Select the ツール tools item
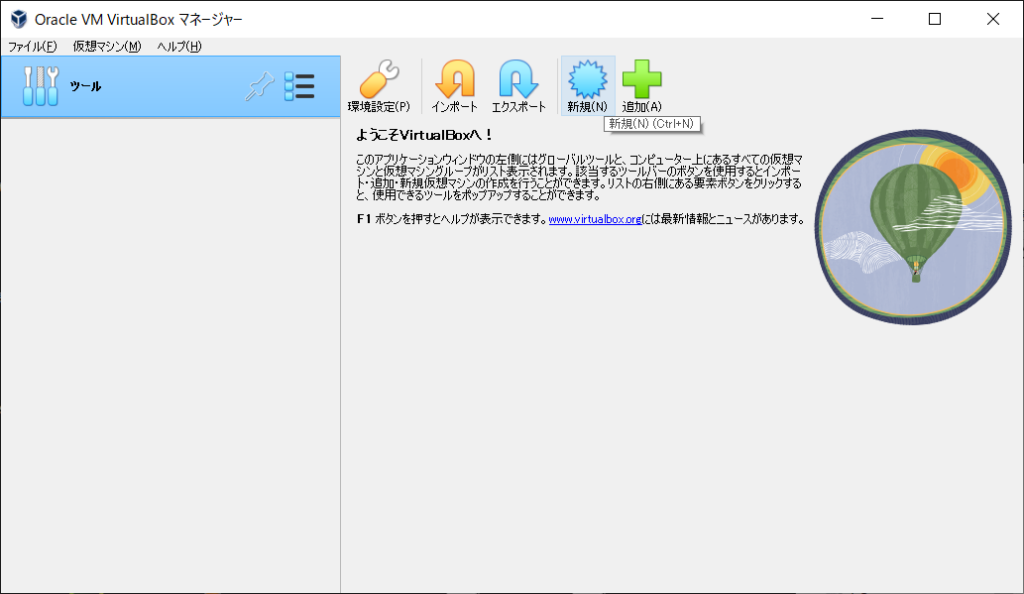Viewport: 1024px width, 594px height. (170, 86)
